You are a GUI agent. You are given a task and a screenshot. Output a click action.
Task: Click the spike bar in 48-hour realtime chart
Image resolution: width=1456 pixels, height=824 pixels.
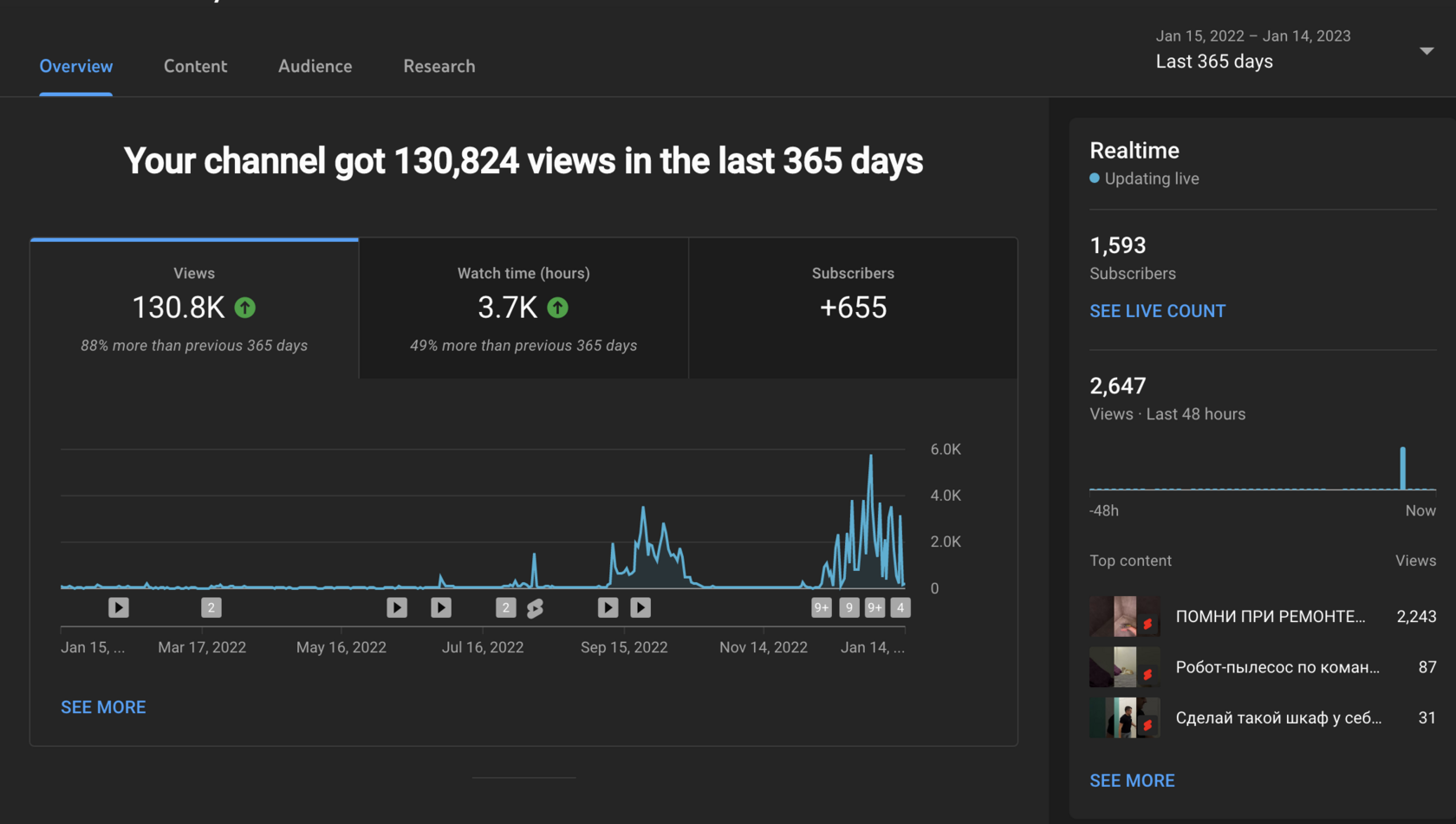[x=1402, y=469]
